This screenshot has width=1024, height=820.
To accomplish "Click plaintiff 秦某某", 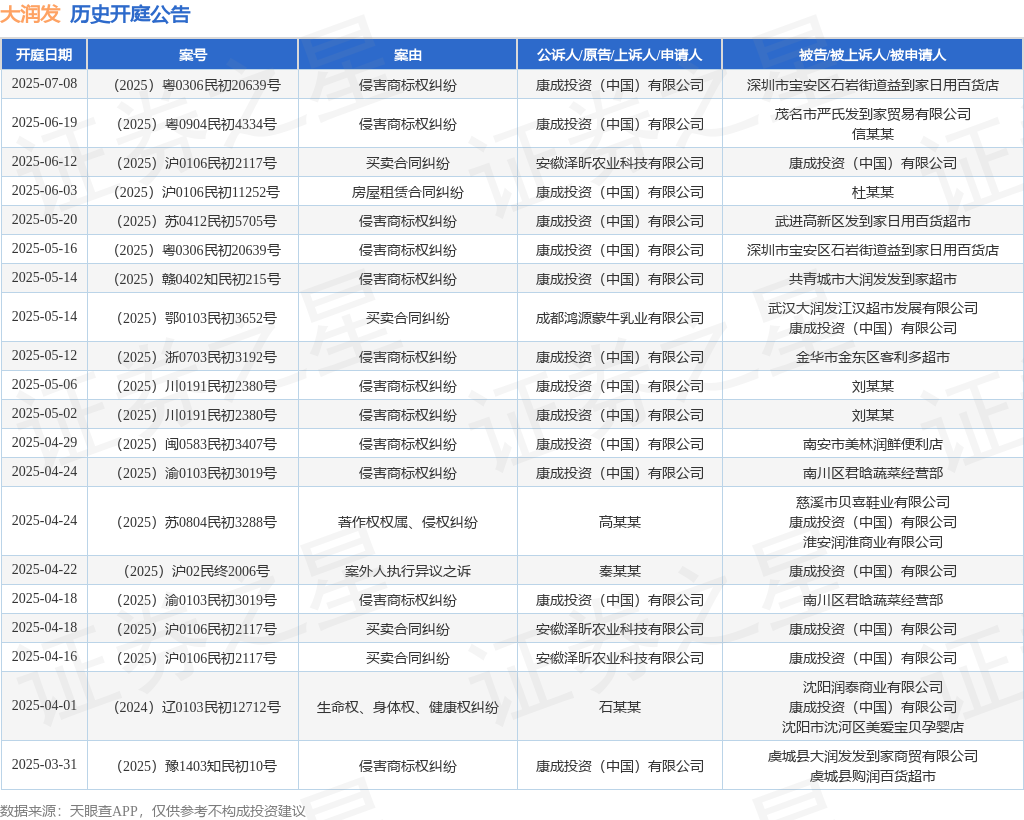I will [619, 571].
